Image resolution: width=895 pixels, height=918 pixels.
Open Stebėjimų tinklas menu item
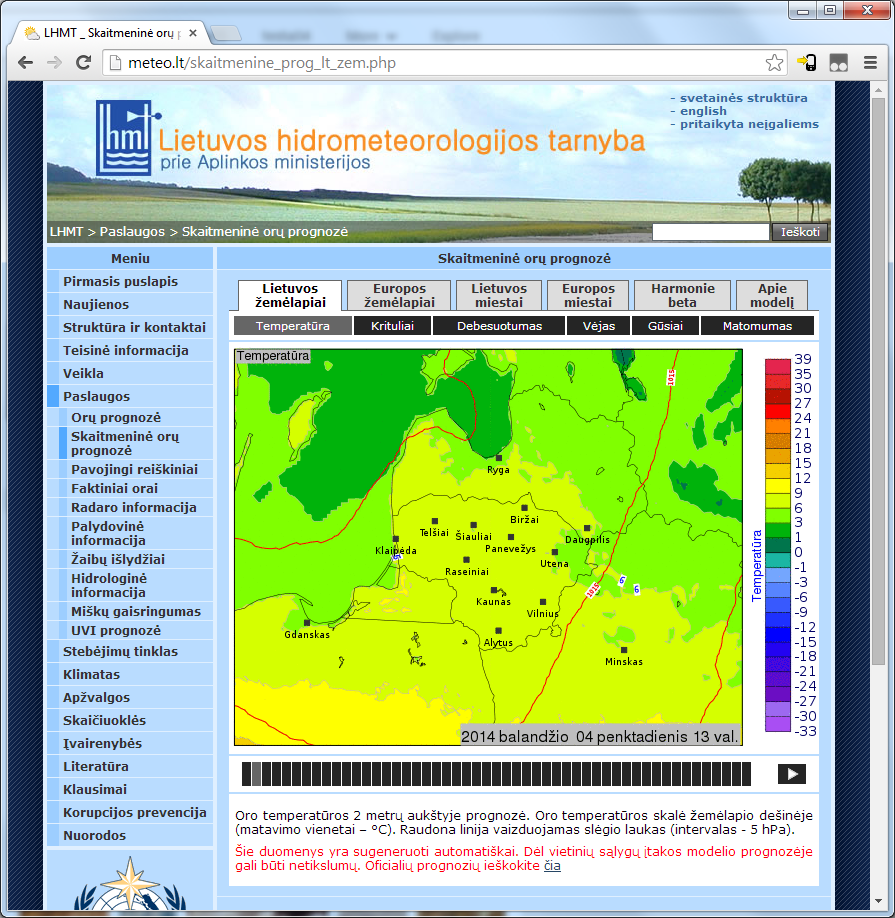click(130, 651)
